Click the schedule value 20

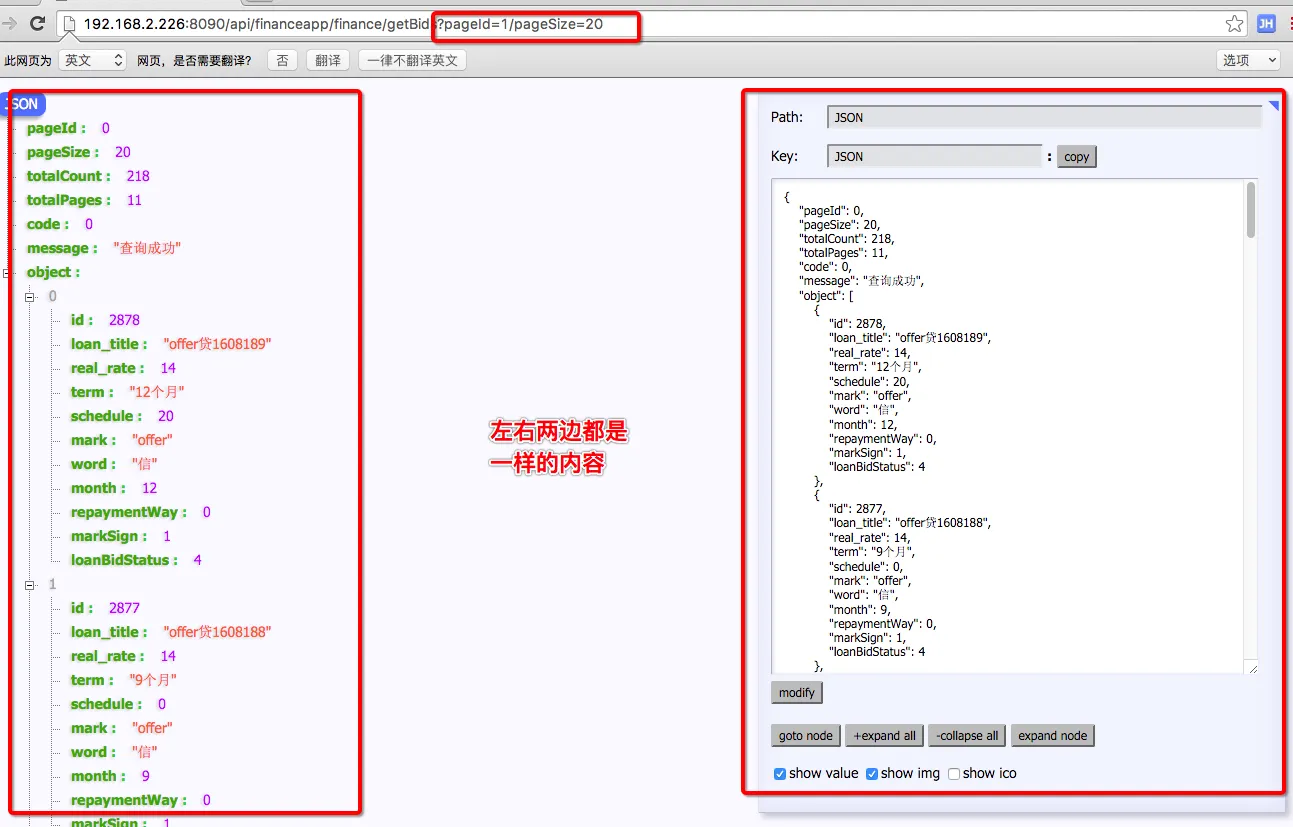pyautogui.click(x=166, y=416)
